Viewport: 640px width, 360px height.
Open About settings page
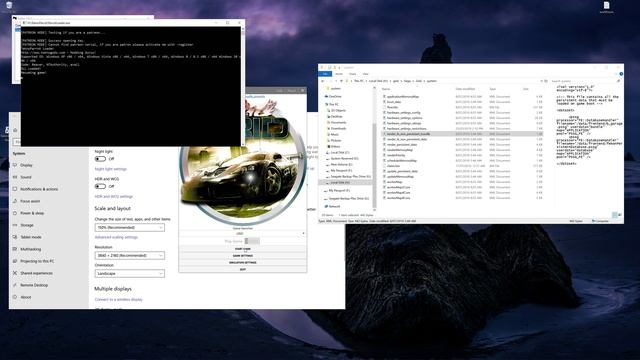(x=25, y=297)
